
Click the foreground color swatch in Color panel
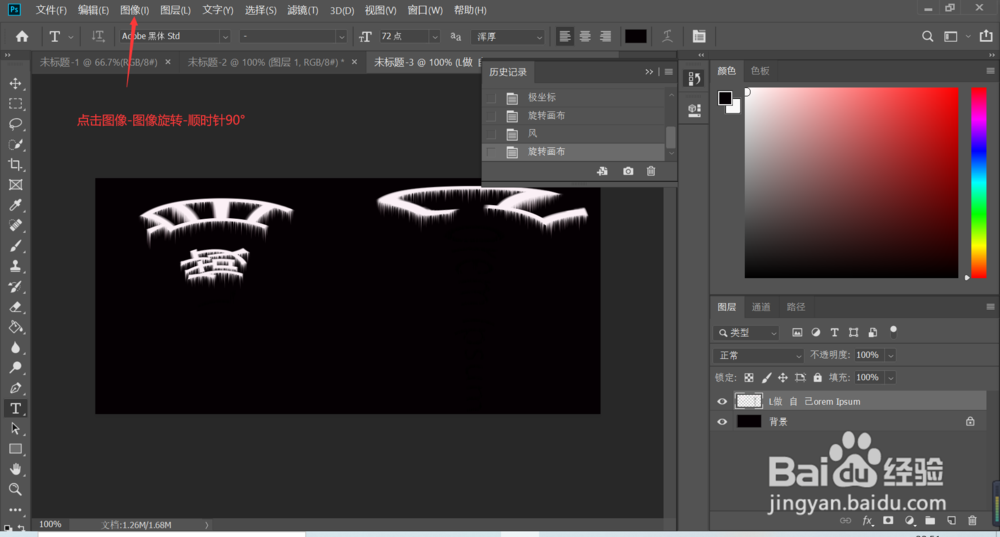click(x=724, y=98)
